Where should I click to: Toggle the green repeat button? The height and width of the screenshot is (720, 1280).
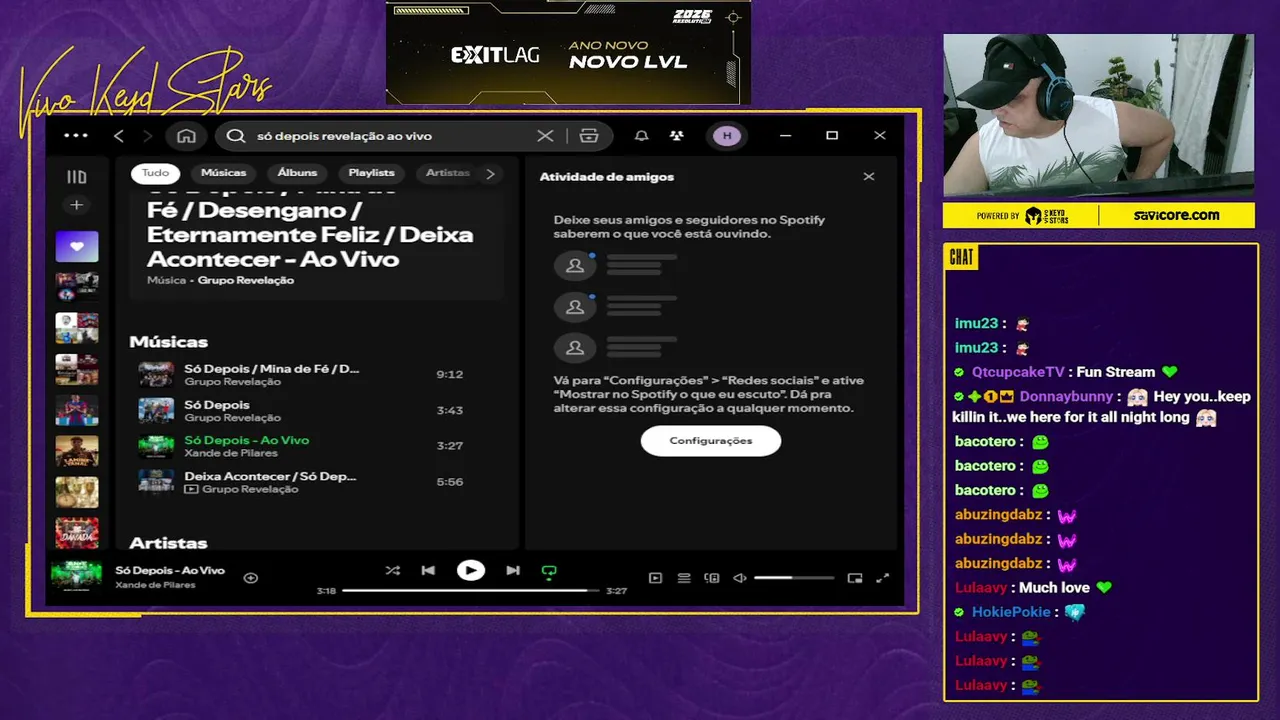(x=548, y=571)
